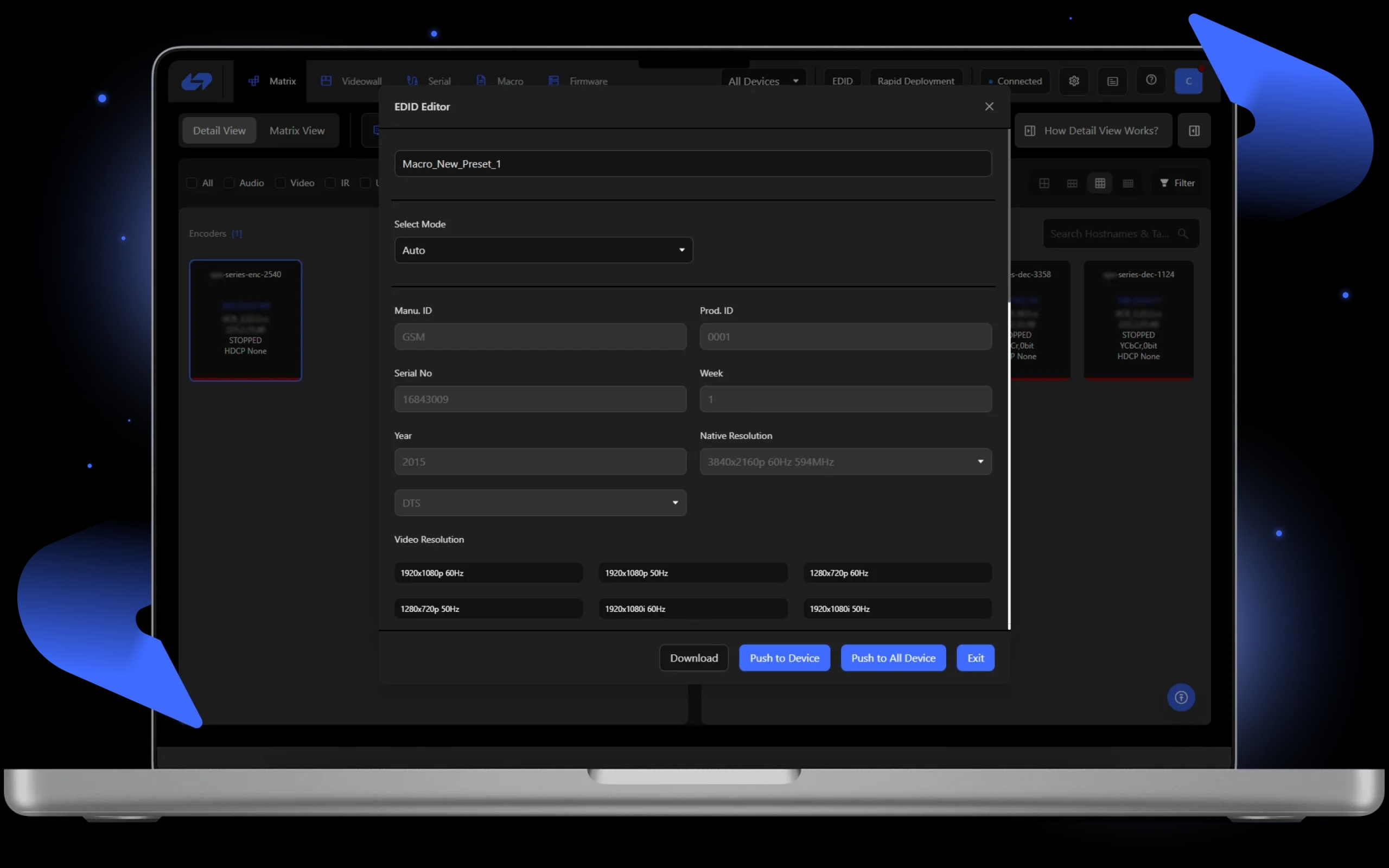Enable the Audio filter checkbox
Image resolution: width=1389 pixels, height=868 pixels.
tap(229, 183)
